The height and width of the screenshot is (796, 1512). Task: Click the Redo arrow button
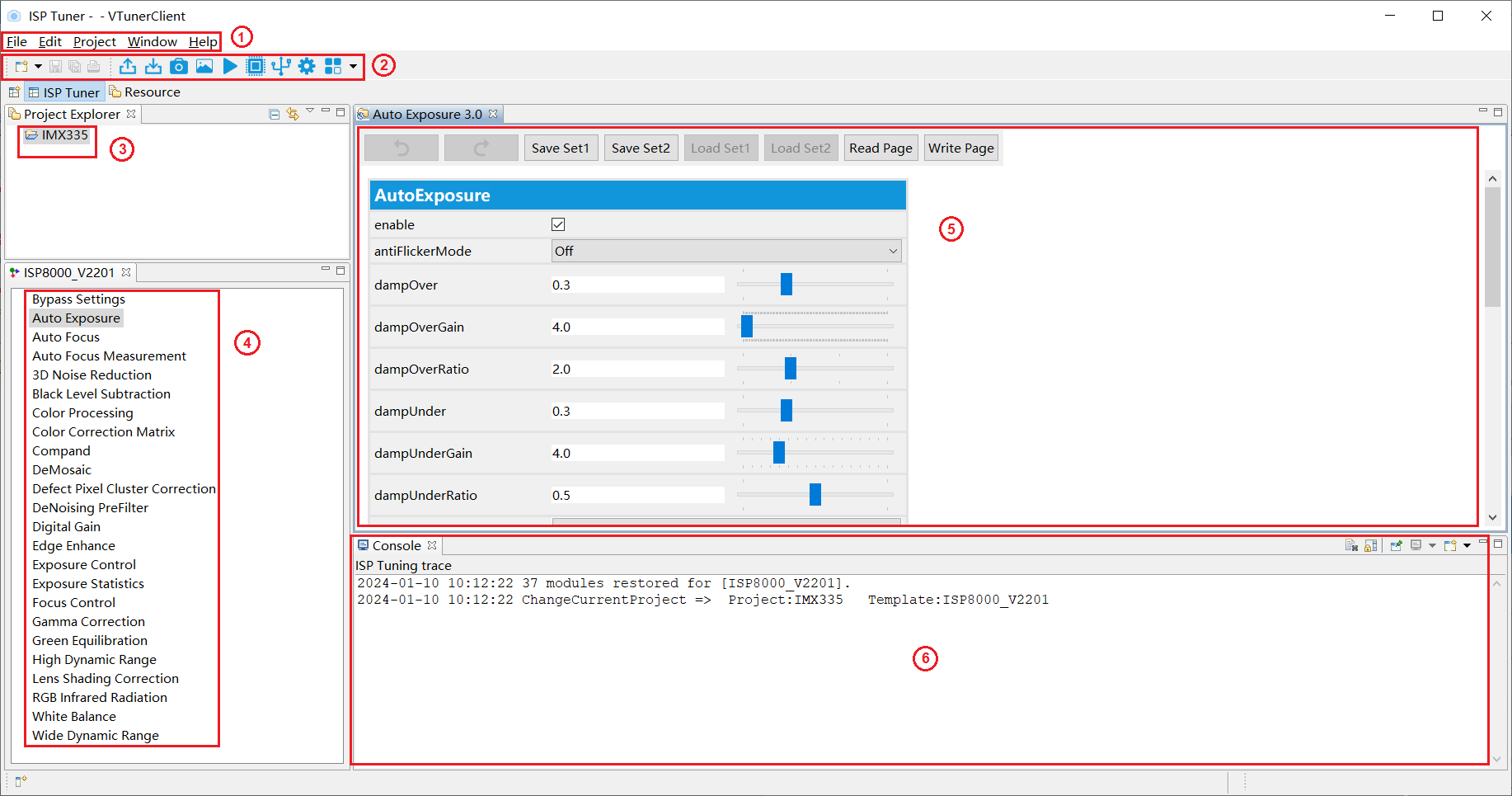coord(481,148)
